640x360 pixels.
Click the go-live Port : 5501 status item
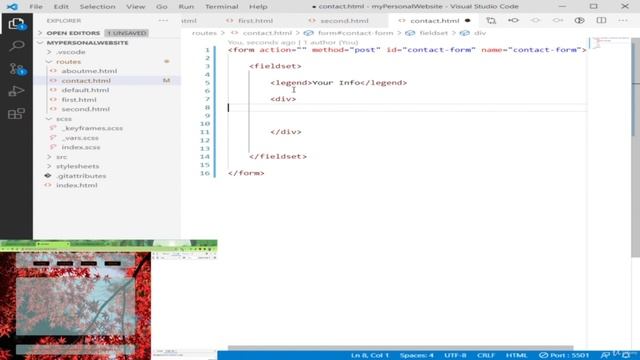[x=564, y=355]
